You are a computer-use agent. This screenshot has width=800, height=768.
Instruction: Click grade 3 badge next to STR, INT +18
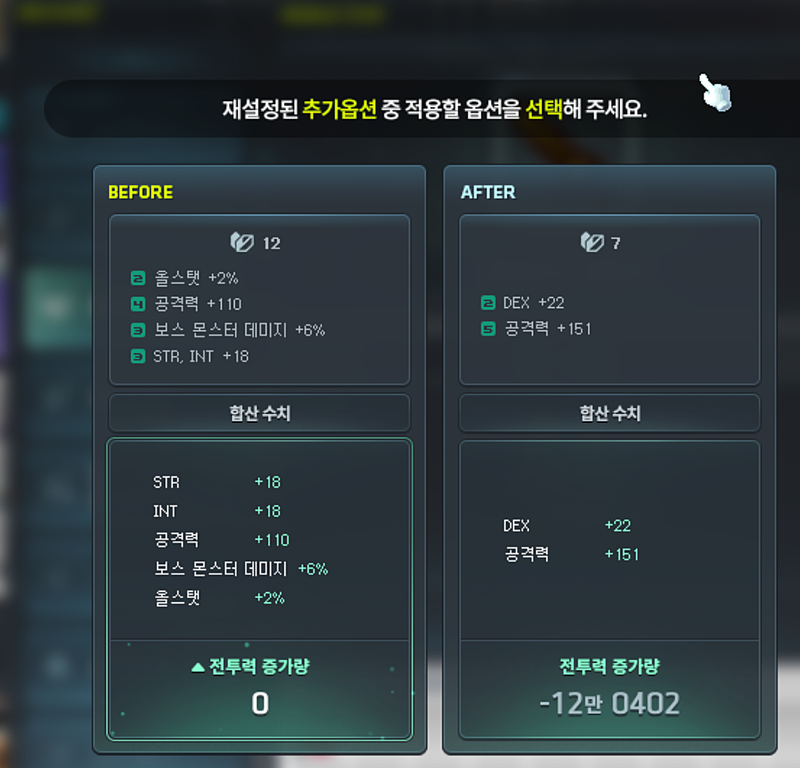click(138, 356)
